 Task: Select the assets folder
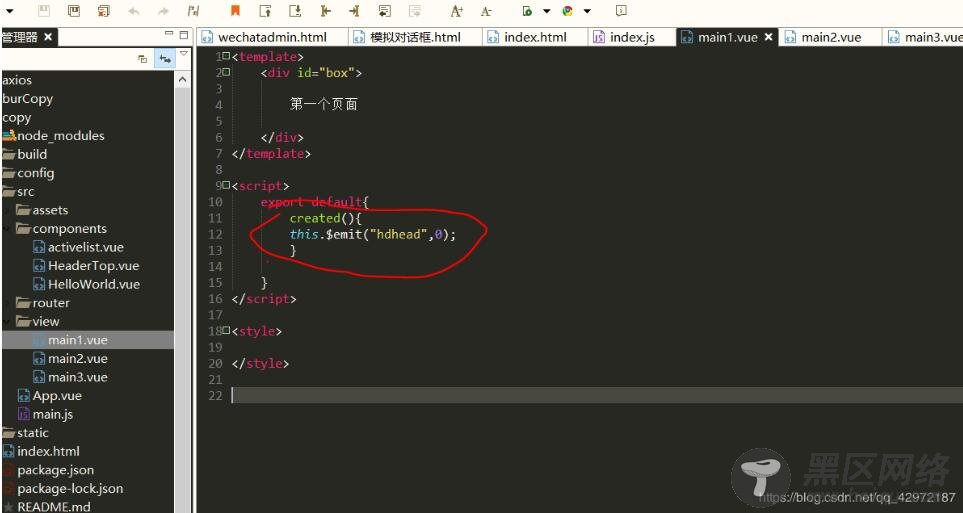[x=50, y=210]
